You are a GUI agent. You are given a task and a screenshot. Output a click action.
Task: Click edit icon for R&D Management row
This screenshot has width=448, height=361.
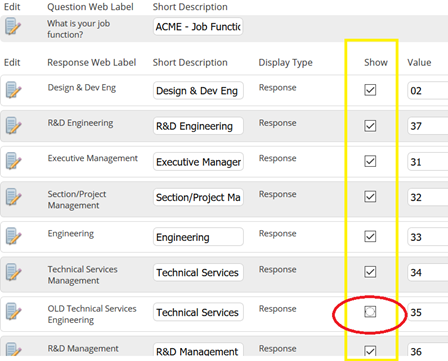(13, 349)
